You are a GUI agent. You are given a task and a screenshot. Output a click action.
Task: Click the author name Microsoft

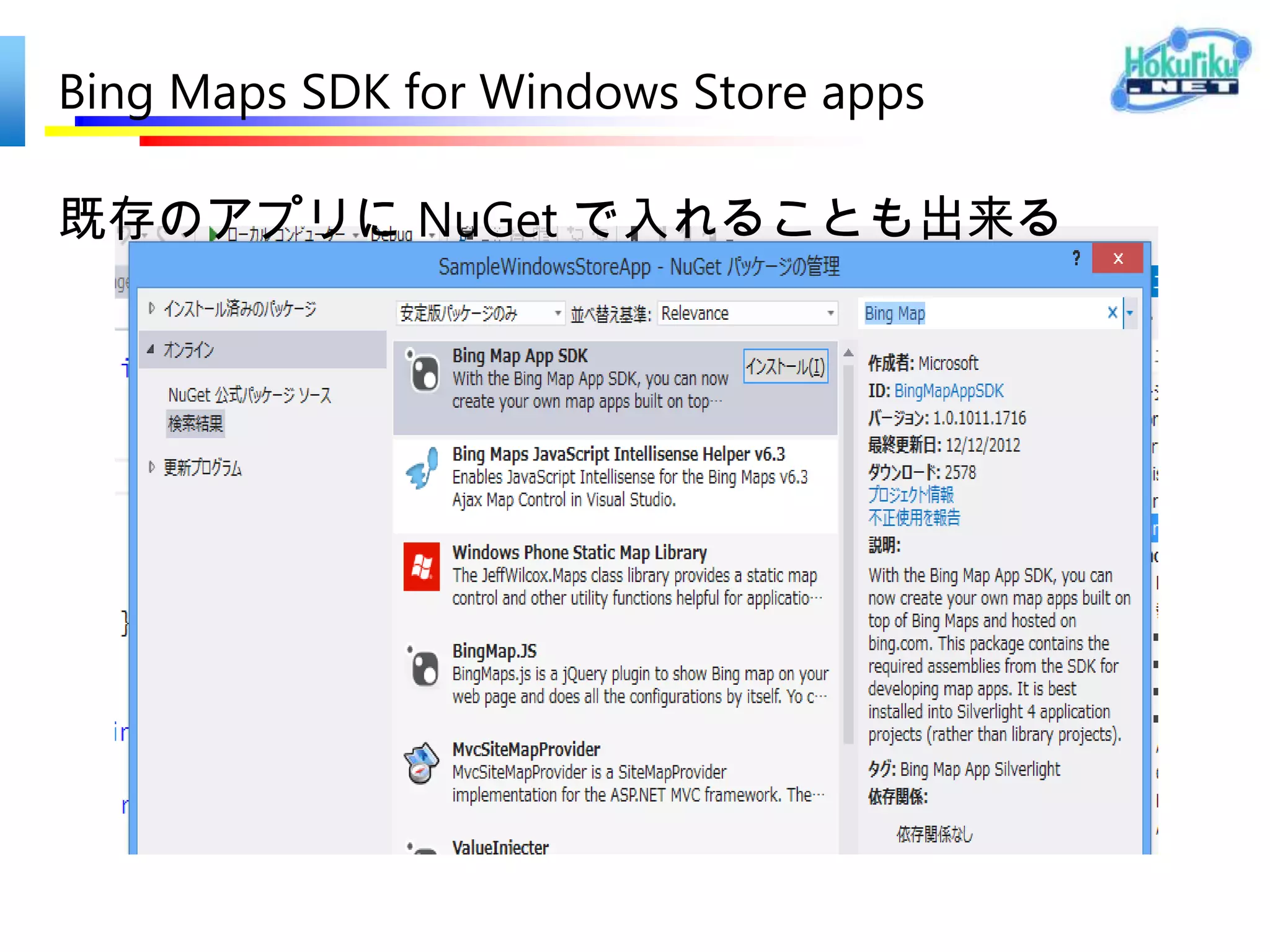pos(948,363)
